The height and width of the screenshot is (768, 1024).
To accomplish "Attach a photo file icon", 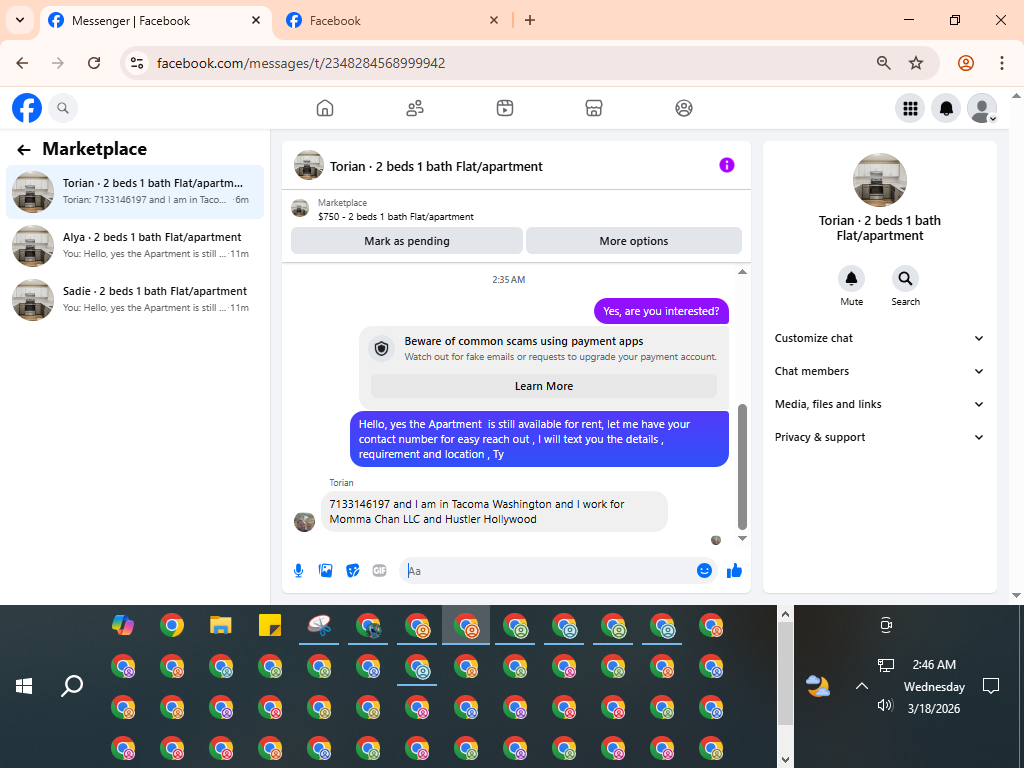I will coord(325,571).
